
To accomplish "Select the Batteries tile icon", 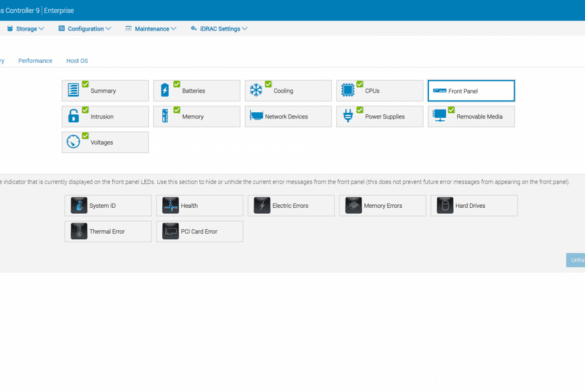I will 165,90.
